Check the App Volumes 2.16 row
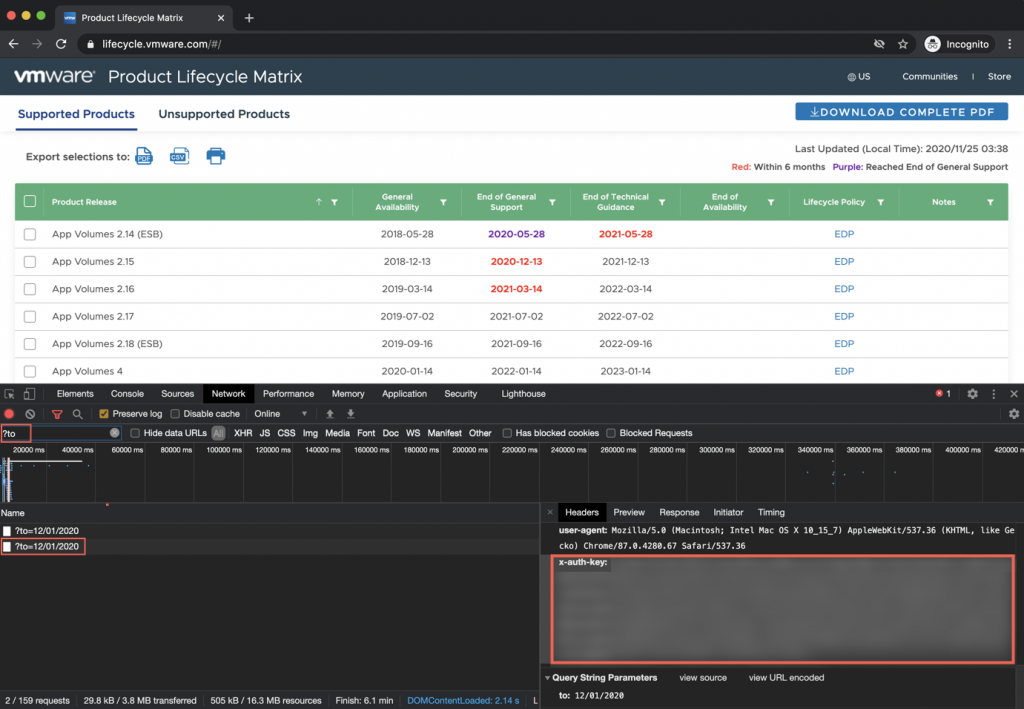Screen dimensions: 1024x709 tap(30, 289)
